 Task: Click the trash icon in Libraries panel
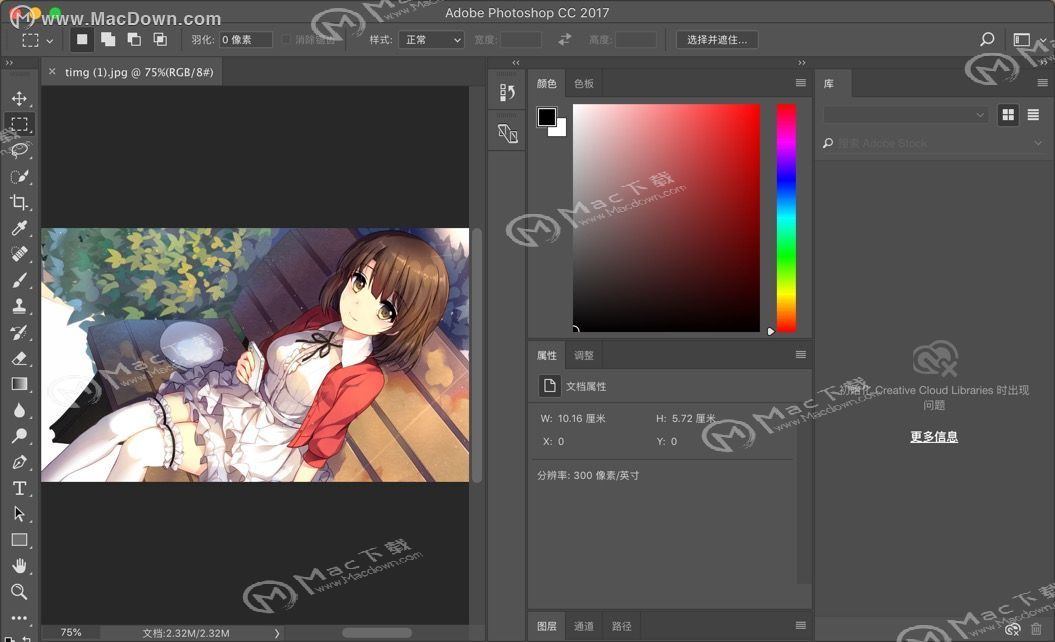coord(1036,629)
